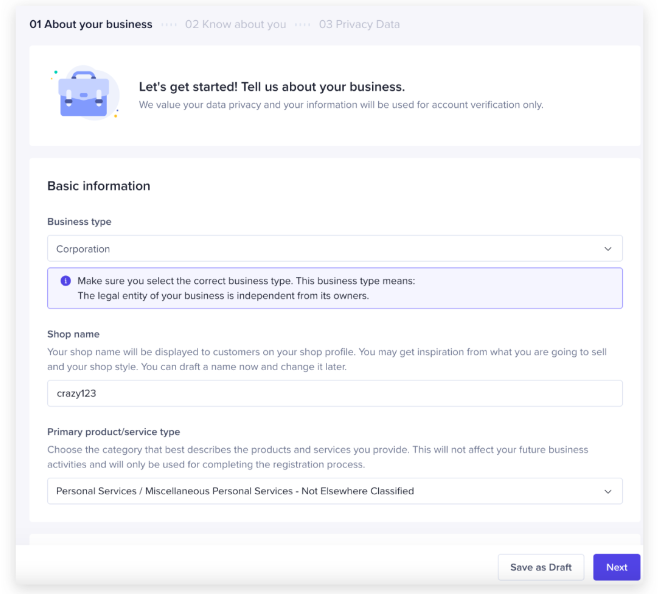Click the purple info icon in notice
The height and width of the screenshot is (594, 670).
tap(66, 281)
